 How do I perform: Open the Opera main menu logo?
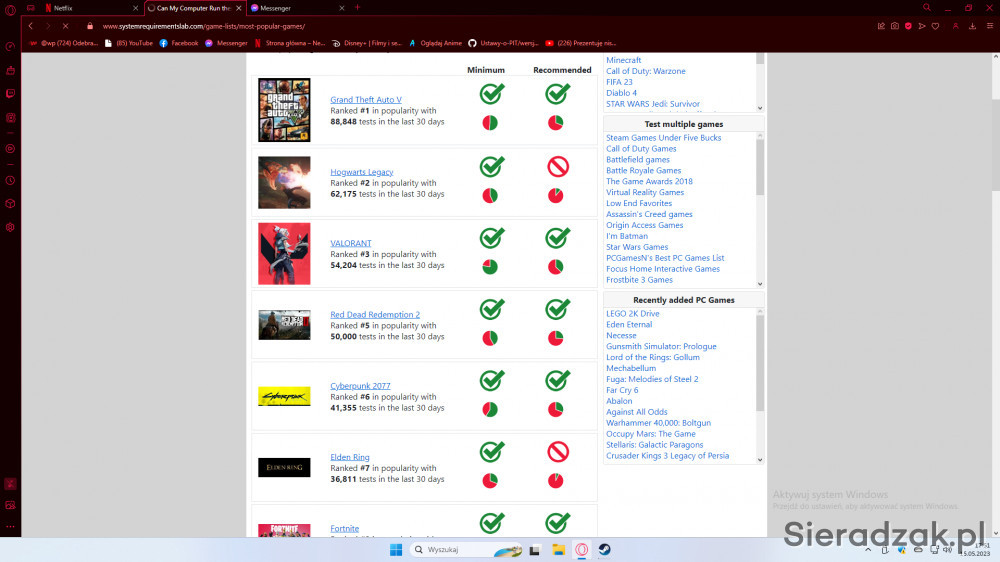[x=10, y=10]
